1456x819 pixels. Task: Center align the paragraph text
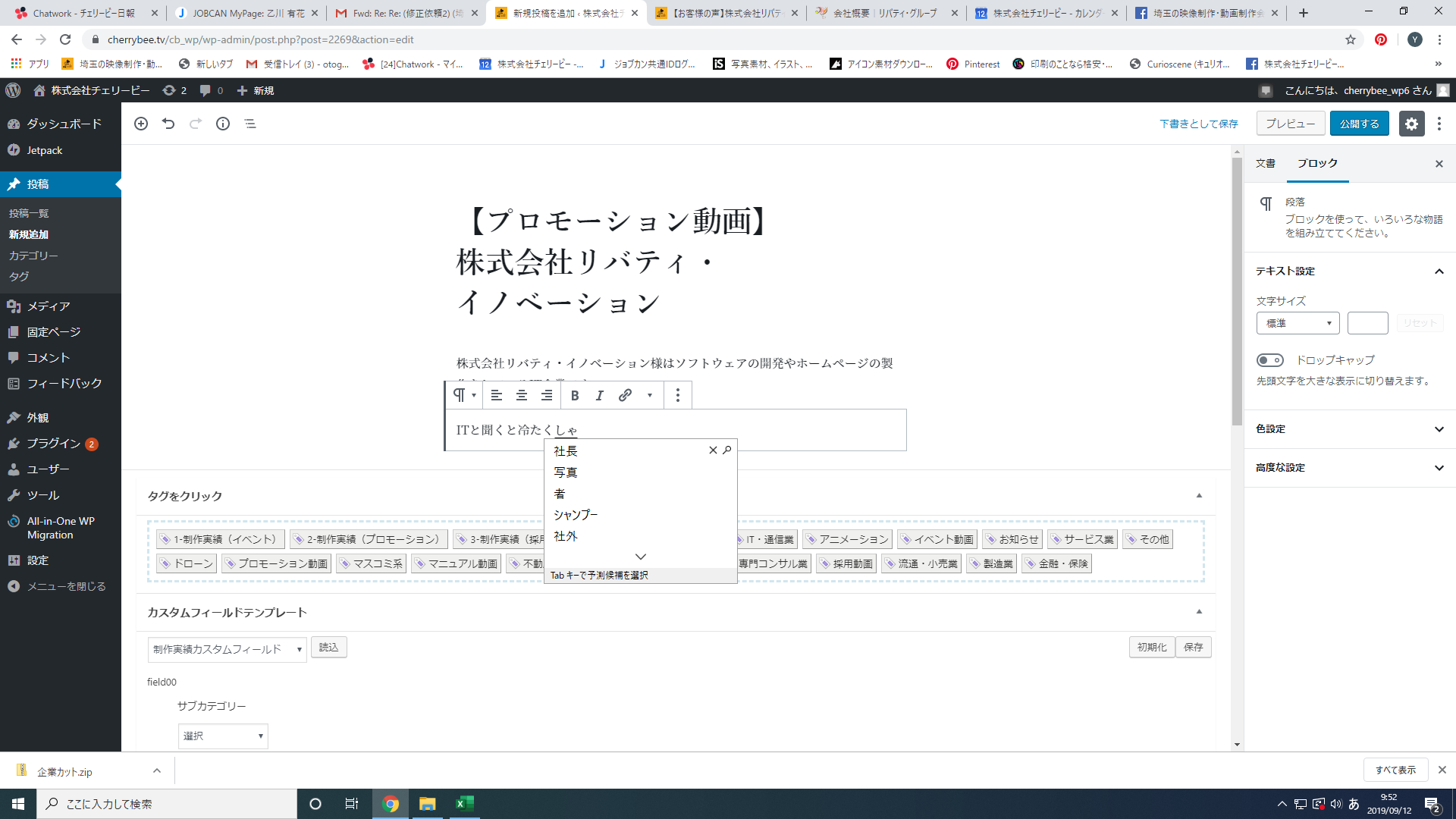click(522, 395)
